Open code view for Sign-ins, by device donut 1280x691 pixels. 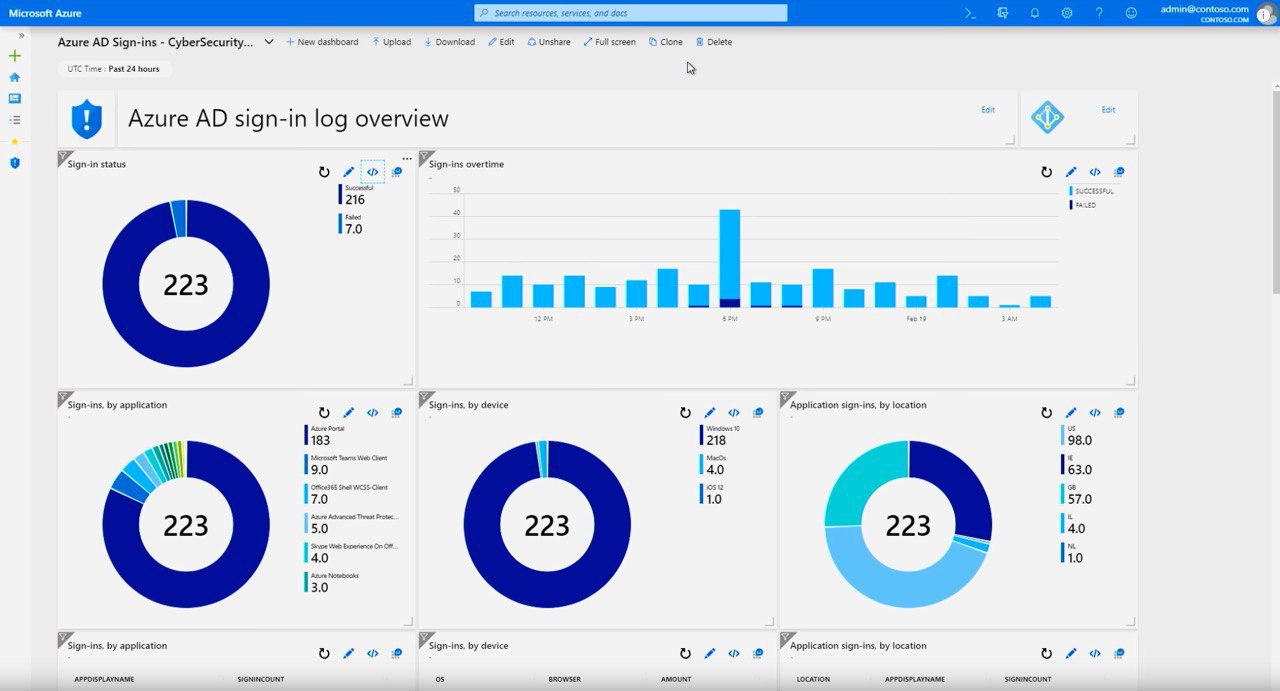tap(733, 412)
